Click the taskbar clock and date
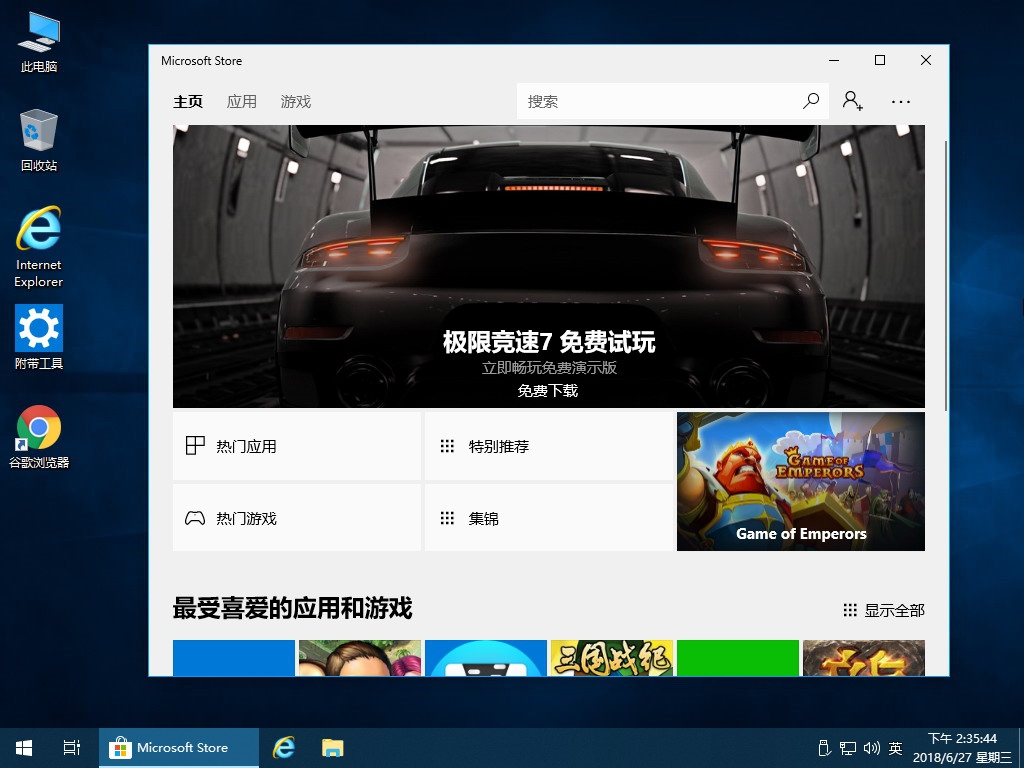The image size is (1024, 768). pos(962,748)
